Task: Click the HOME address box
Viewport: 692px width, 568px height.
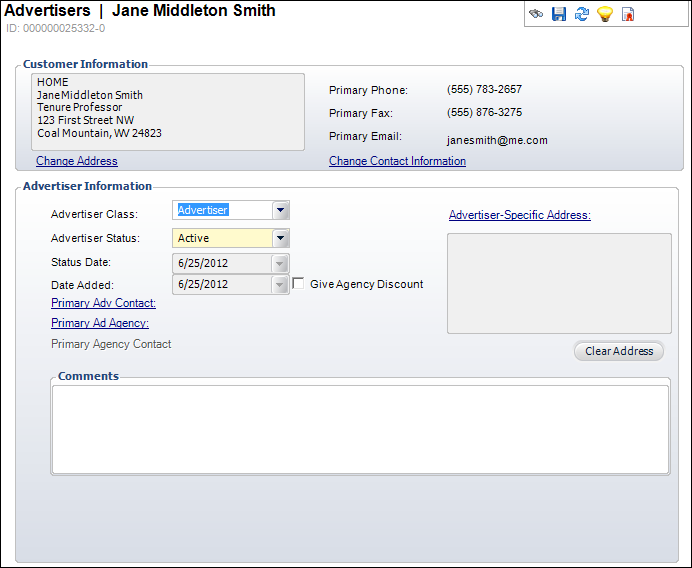Action: 168,111
